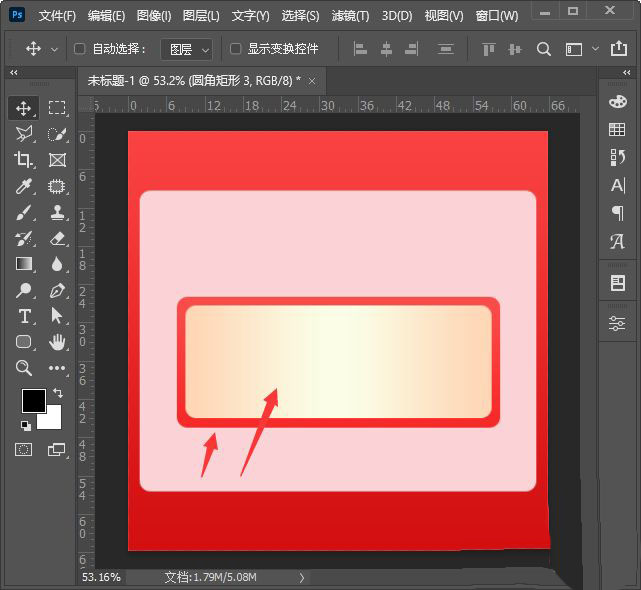Select the Clone Stamp tool

[57, 213]
